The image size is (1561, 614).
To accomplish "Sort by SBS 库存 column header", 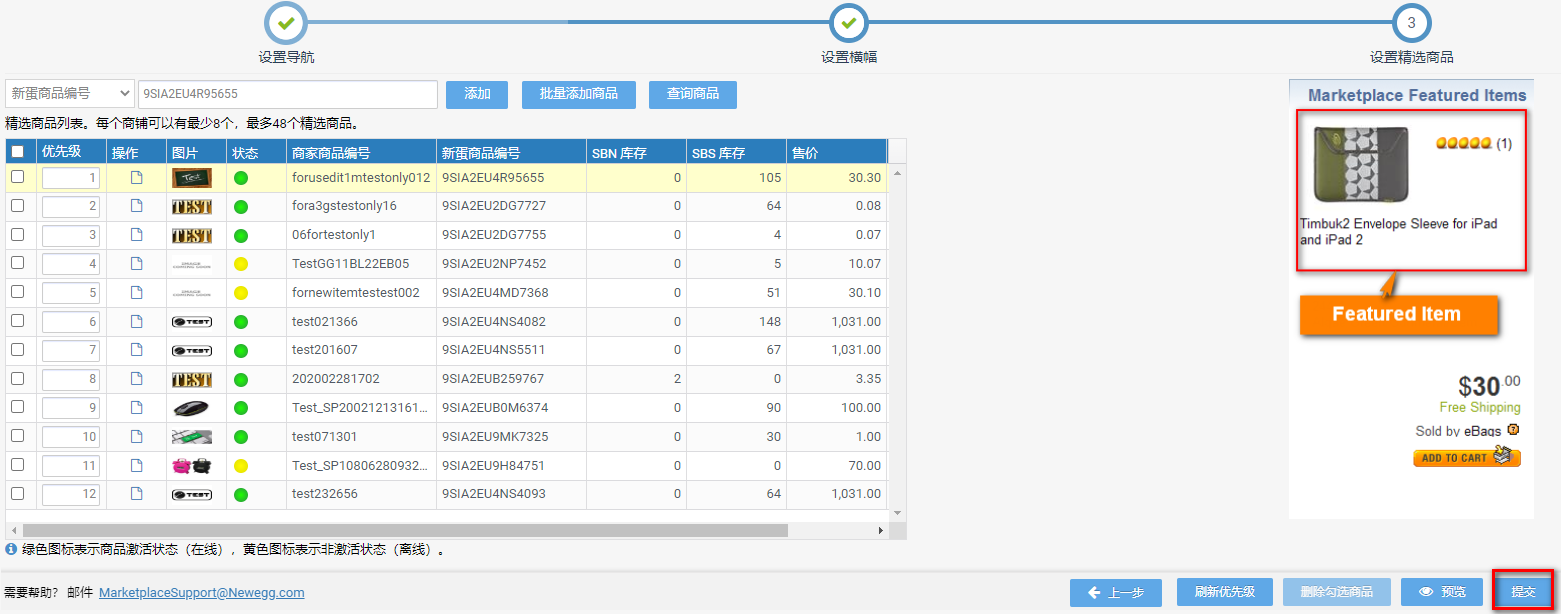I will tap(736, 152).
